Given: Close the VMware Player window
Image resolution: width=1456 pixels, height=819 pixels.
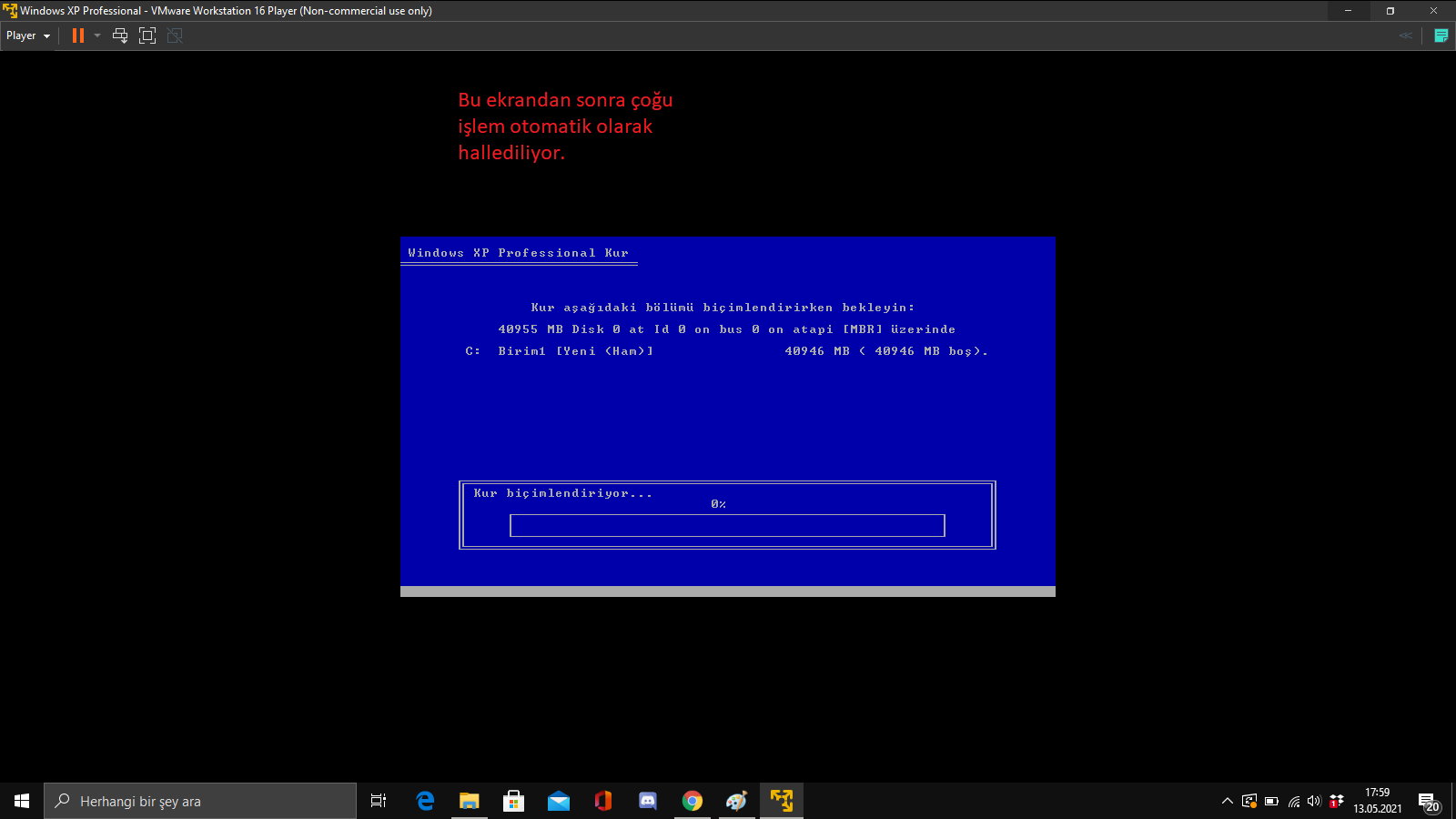Looking at the screenshot, I should 1433,11.
